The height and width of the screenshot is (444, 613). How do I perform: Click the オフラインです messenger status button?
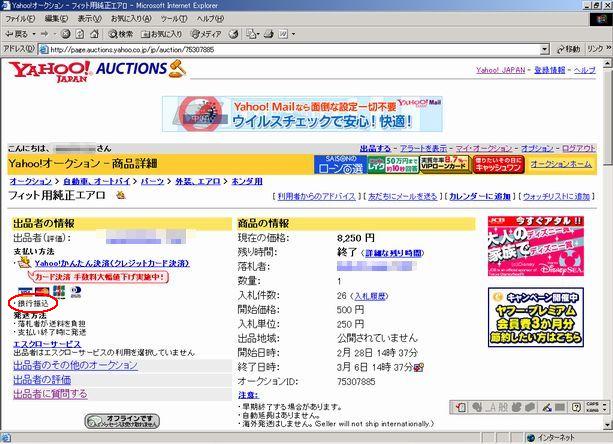point(122,421)
